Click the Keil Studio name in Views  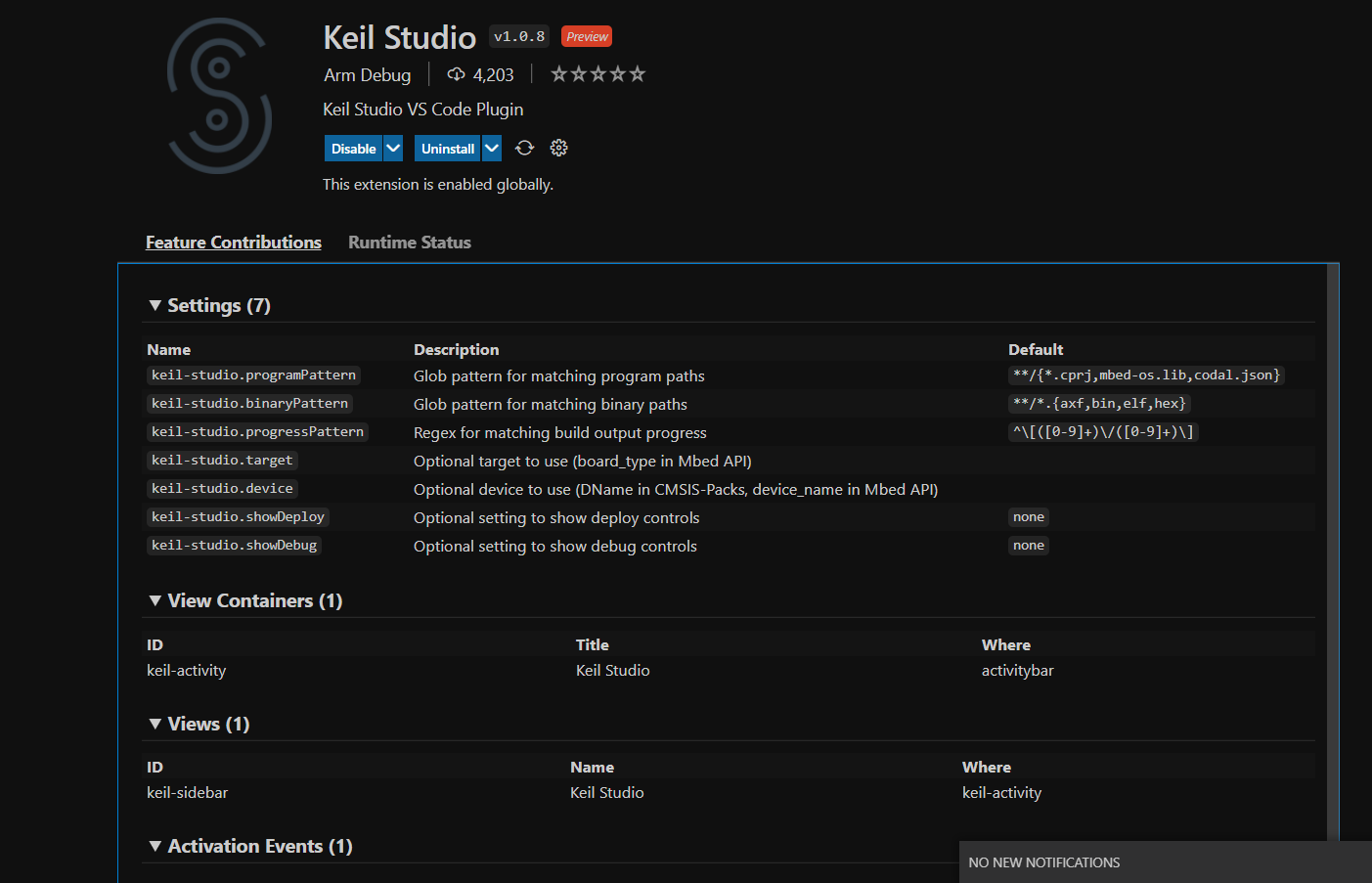pos(607,793)
